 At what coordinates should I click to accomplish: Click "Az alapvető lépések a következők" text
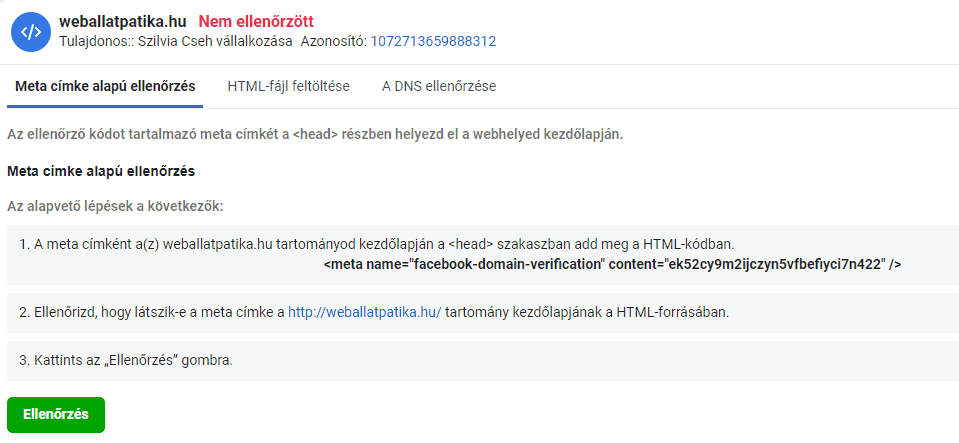coord(117,206)
